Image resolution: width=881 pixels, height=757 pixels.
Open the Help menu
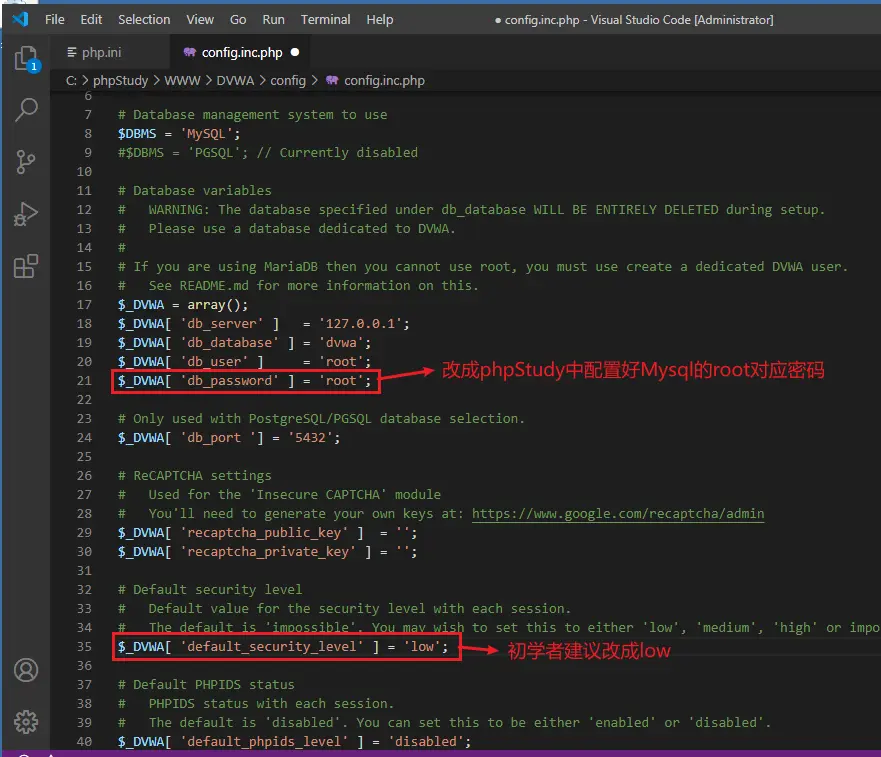click(380, 20)
